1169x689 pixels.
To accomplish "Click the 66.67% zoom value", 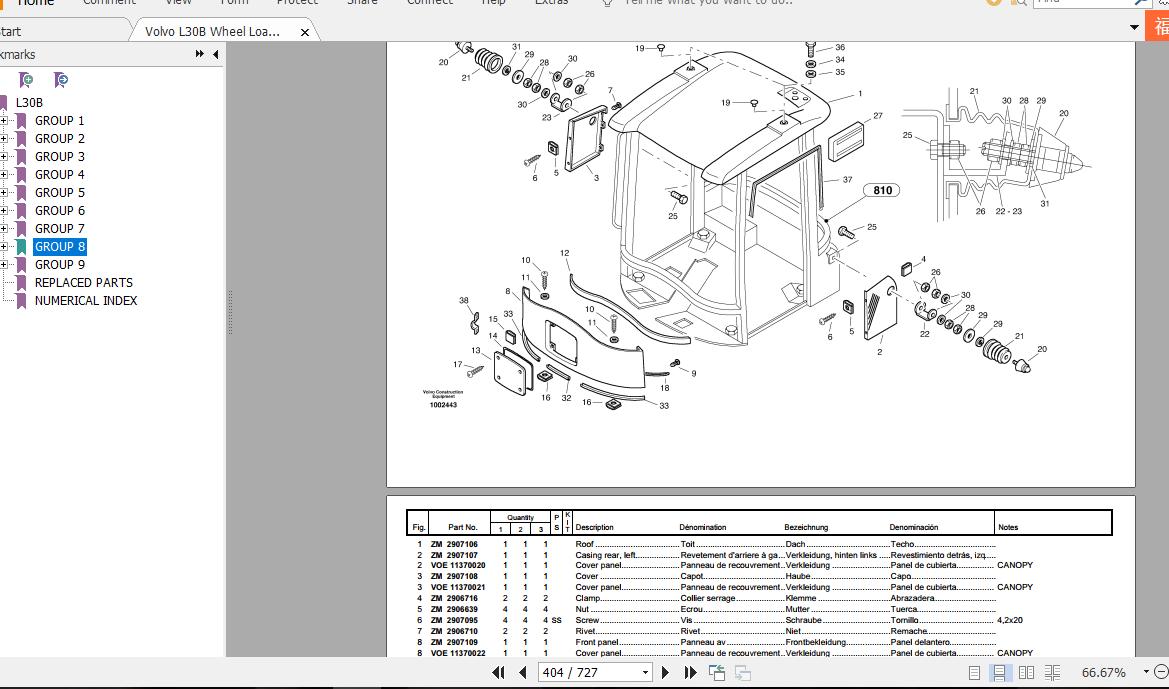I will (1103, 673).
